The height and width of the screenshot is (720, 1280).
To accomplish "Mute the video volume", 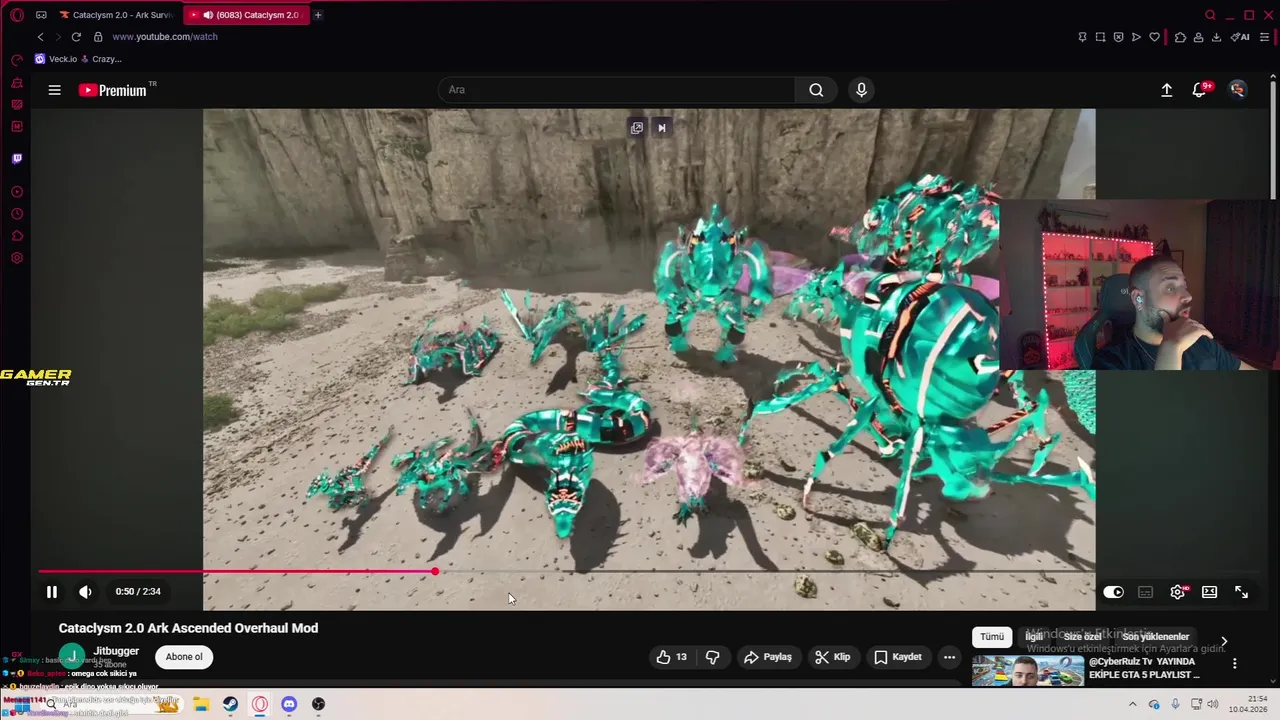I will tap(85, 592).
